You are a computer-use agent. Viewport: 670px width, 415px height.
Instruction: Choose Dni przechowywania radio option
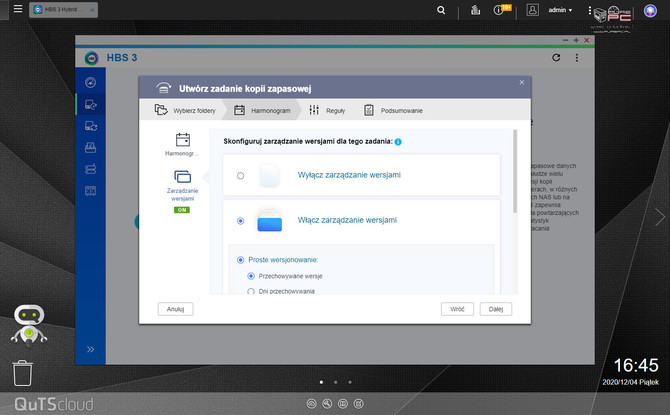click(251, 291)
